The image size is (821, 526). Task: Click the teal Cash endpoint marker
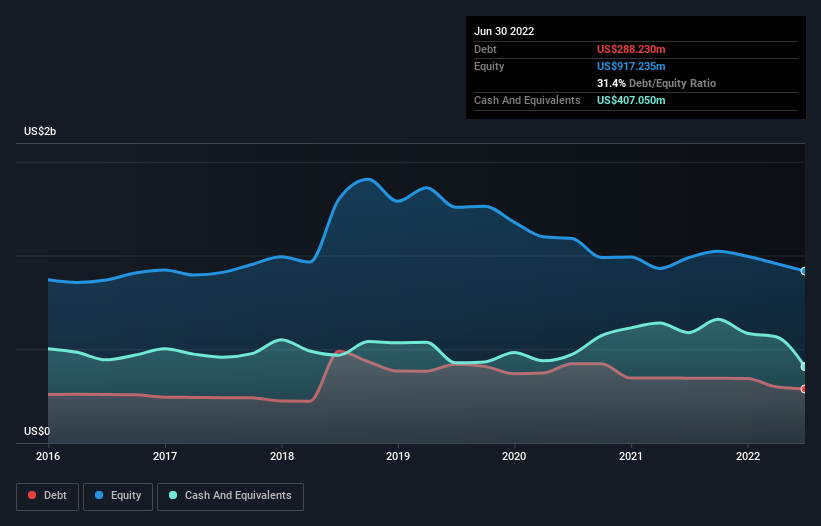(804, 366)
